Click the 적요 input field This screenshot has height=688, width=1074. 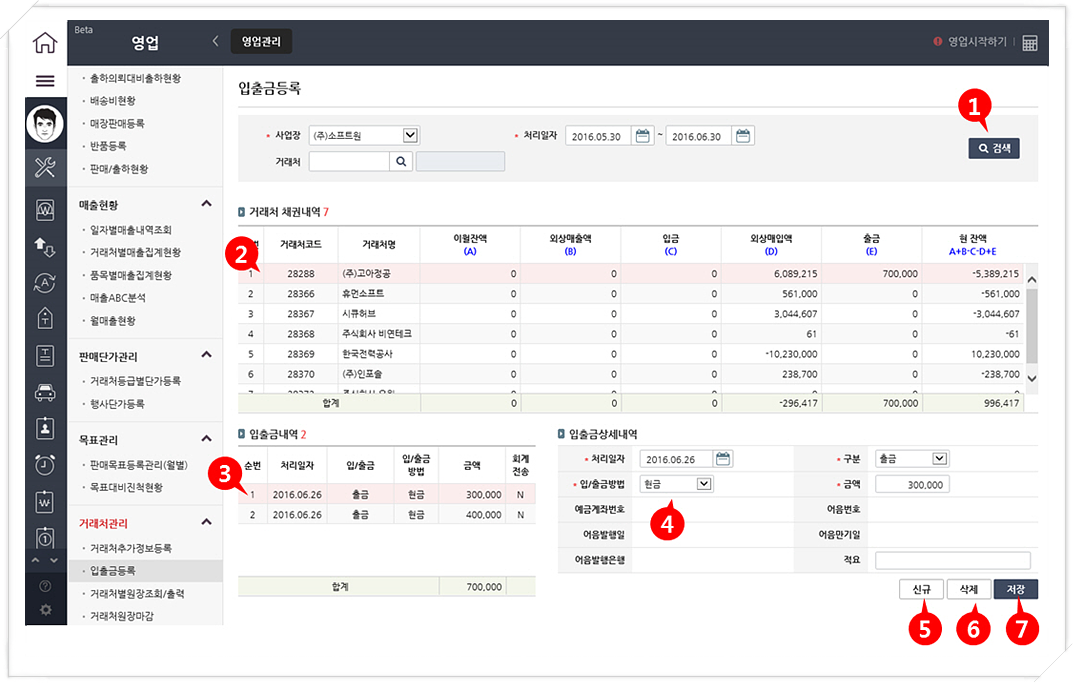point(953,560)
